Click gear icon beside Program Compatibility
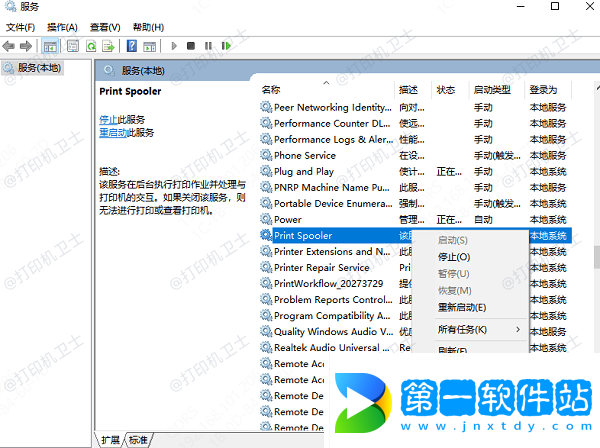The height and width of the screenshot is (448, 600). coord(266,315)
